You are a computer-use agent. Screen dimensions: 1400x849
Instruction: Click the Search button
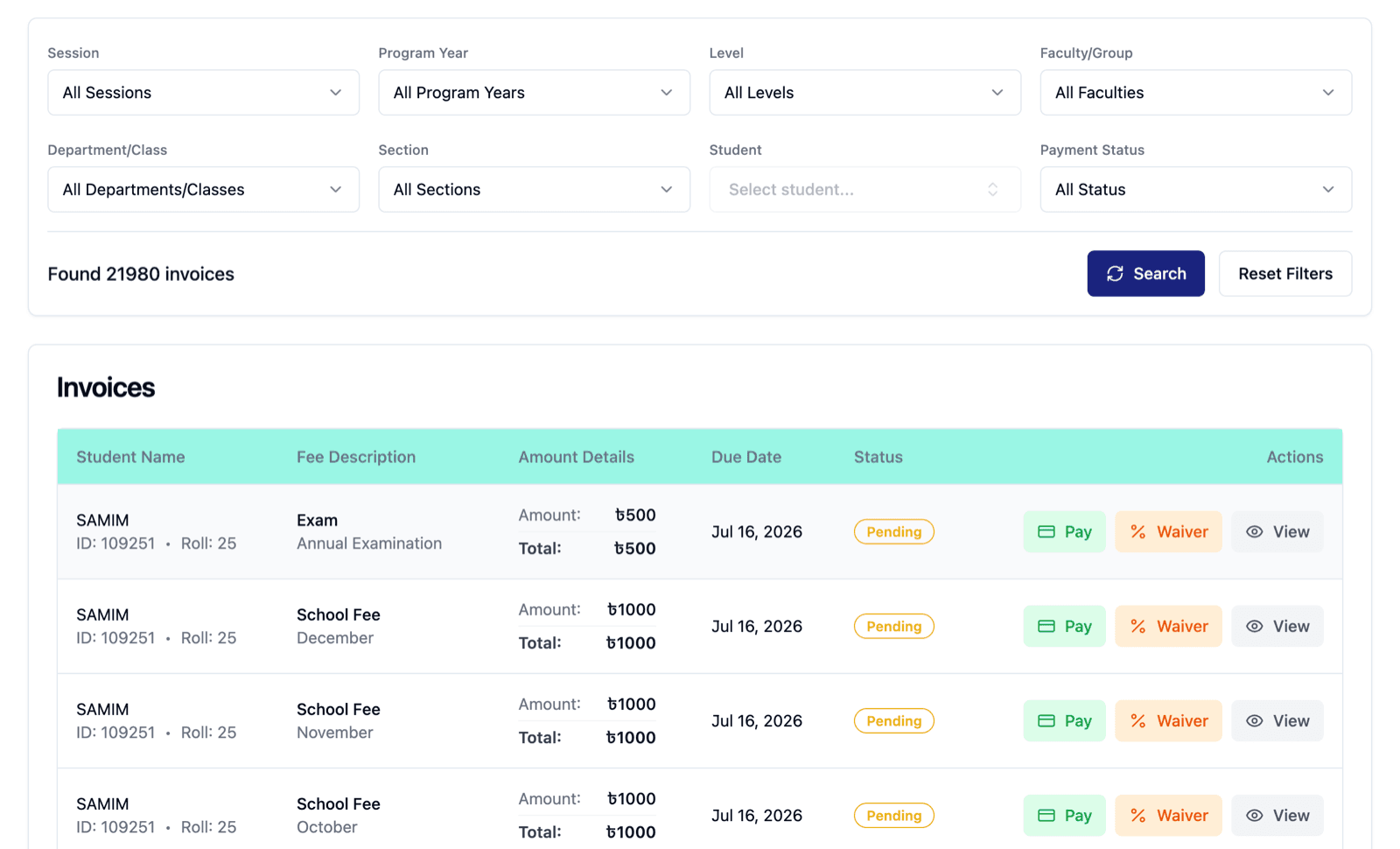point(1145,274)
